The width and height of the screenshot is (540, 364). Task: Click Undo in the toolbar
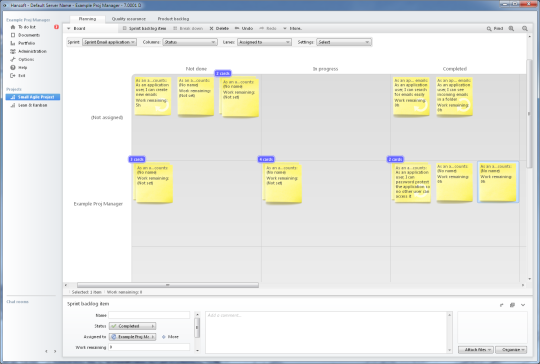pos(244,29)
